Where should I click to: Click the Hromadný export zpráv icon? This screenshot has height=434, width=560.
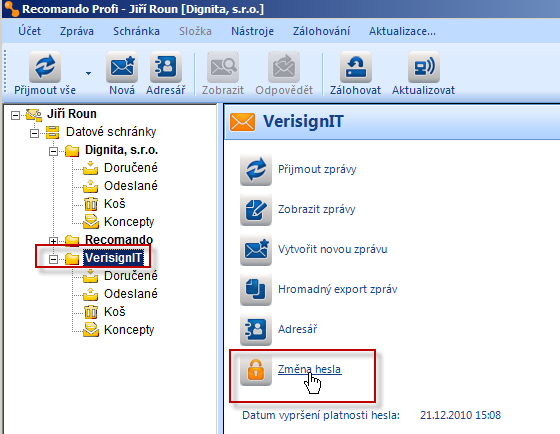coord(256,290)
